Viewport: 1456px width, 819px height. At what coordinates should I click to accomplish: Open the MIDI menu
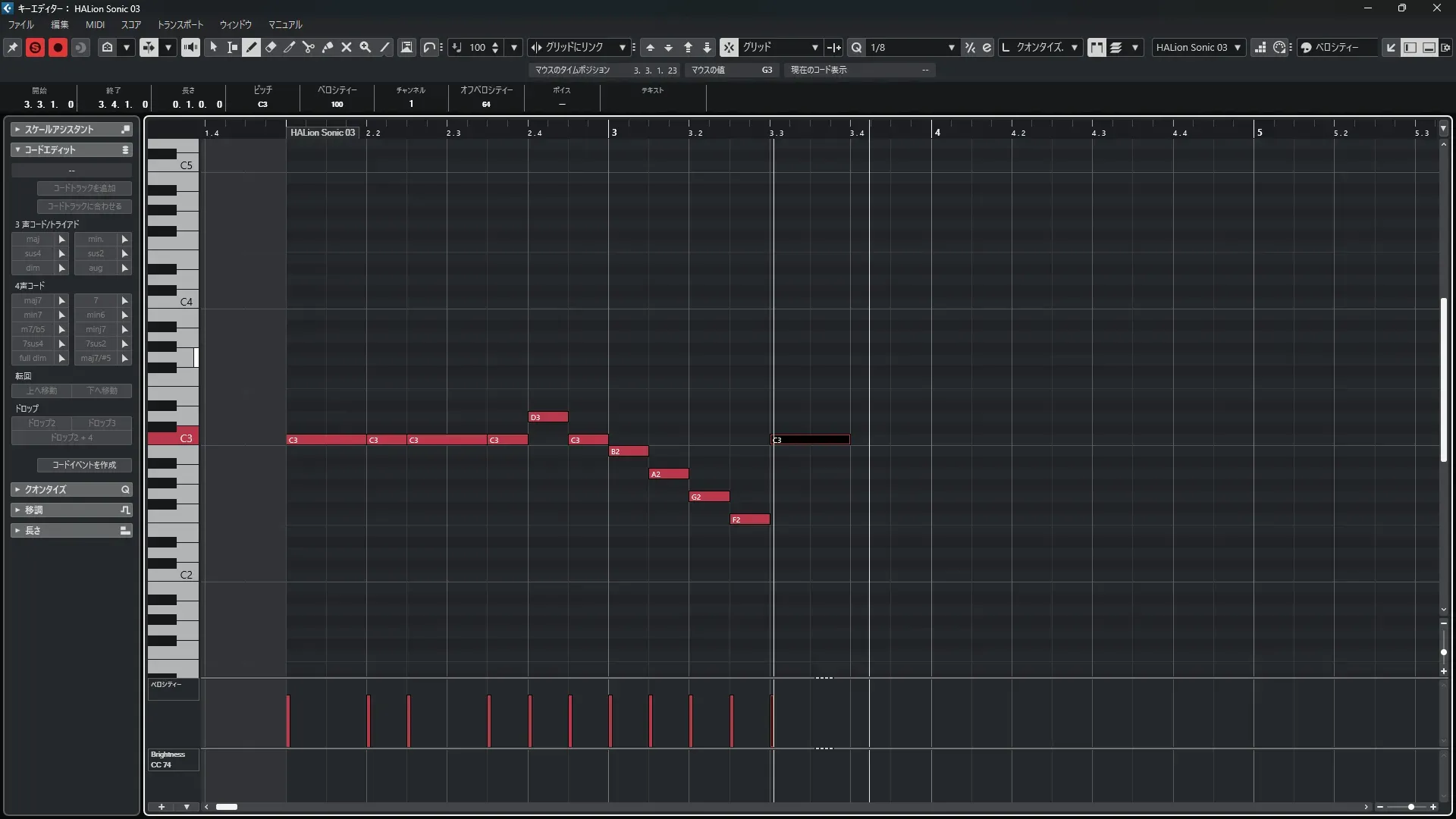(95, 24)
